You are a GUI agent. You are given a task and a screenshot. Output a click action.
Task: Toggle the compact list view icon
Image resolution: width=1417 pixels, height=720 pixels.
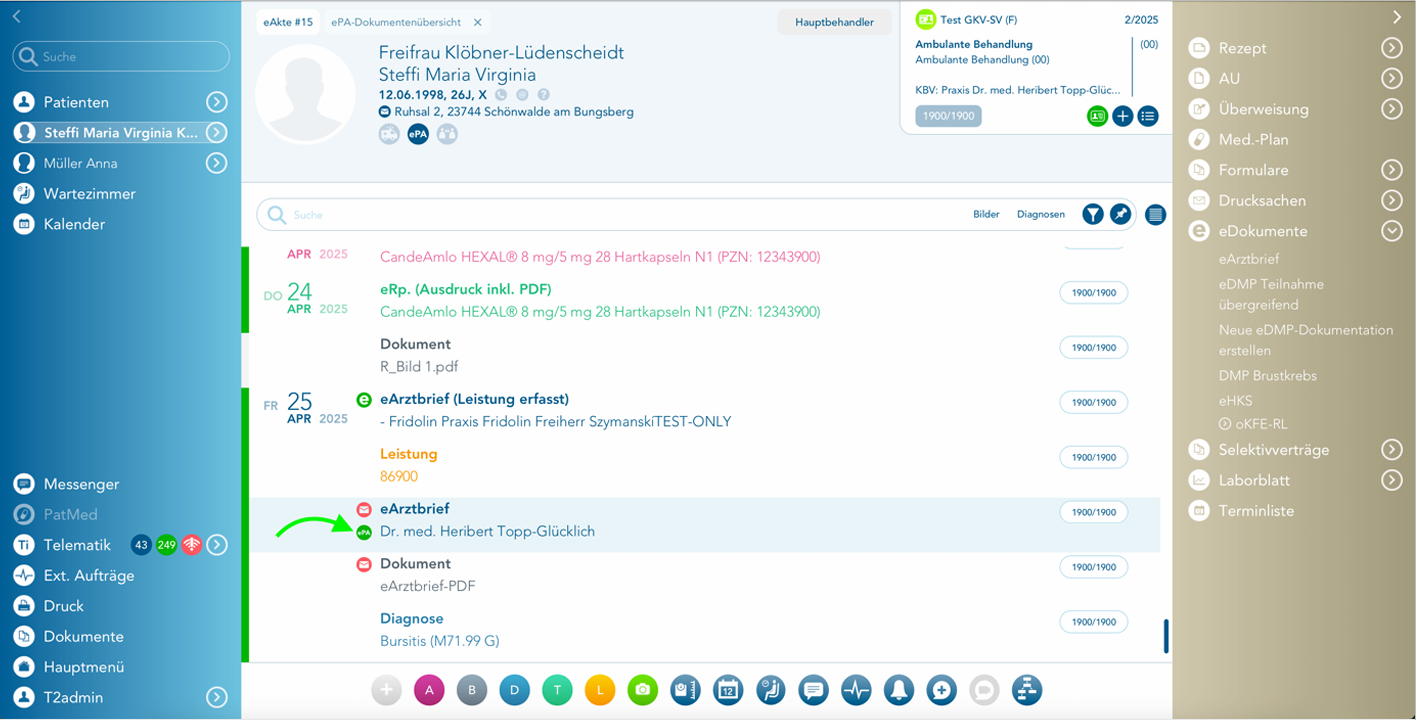pyautogui.click(x=1156, y=214)
